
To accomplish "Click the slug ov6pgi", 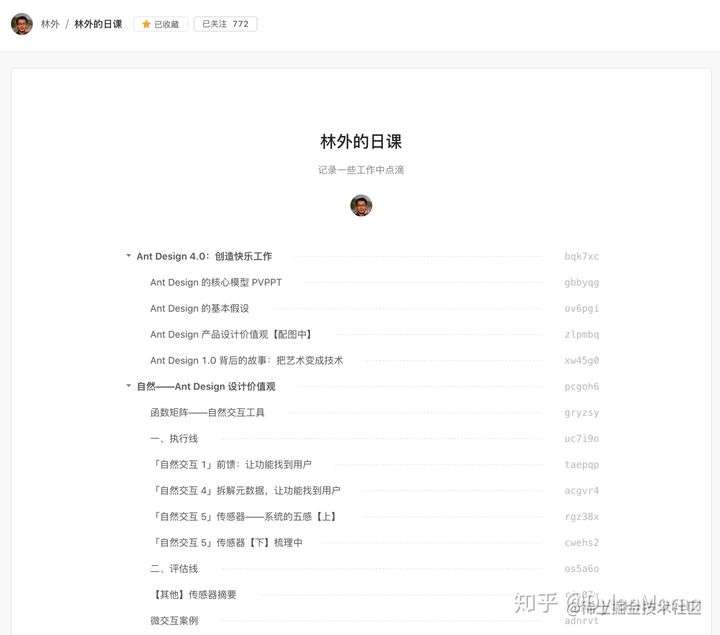I will [x=581, y=308].
